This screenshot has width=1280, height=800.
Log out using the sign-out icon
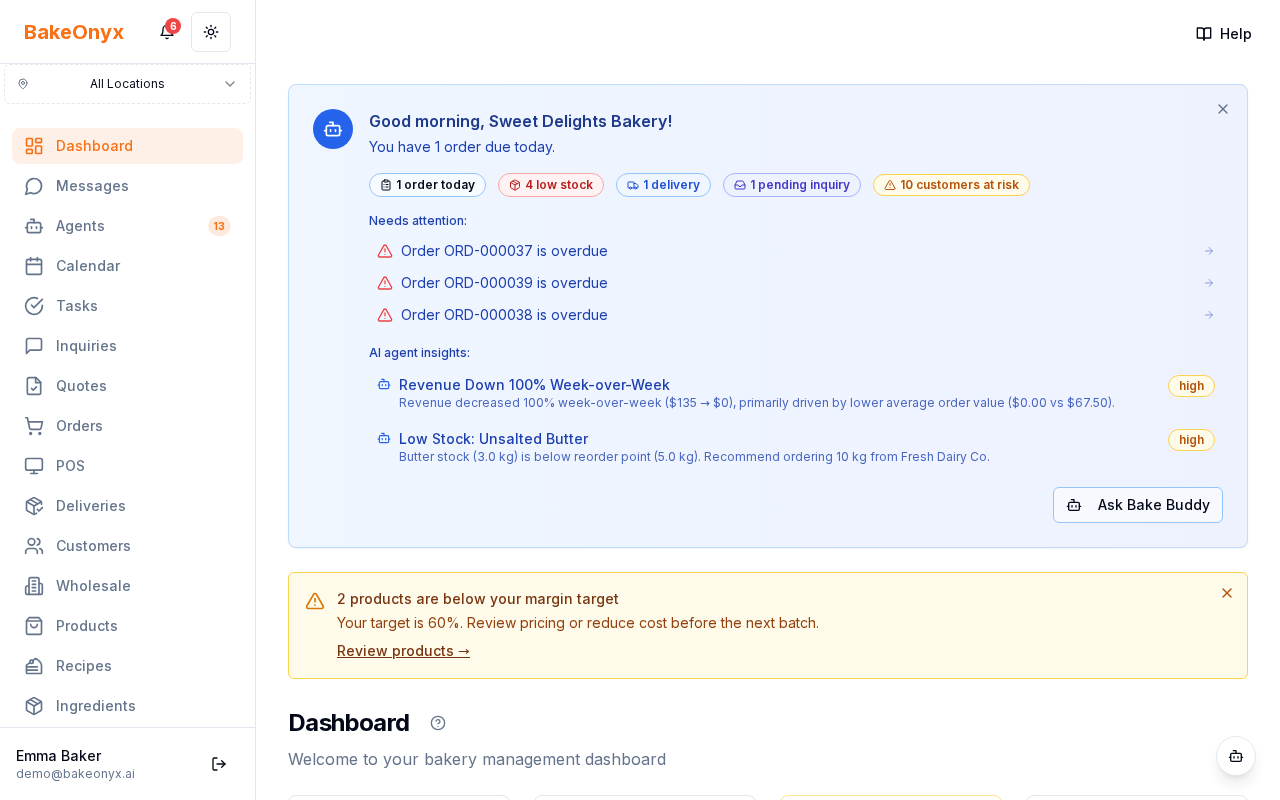[219, 764]
